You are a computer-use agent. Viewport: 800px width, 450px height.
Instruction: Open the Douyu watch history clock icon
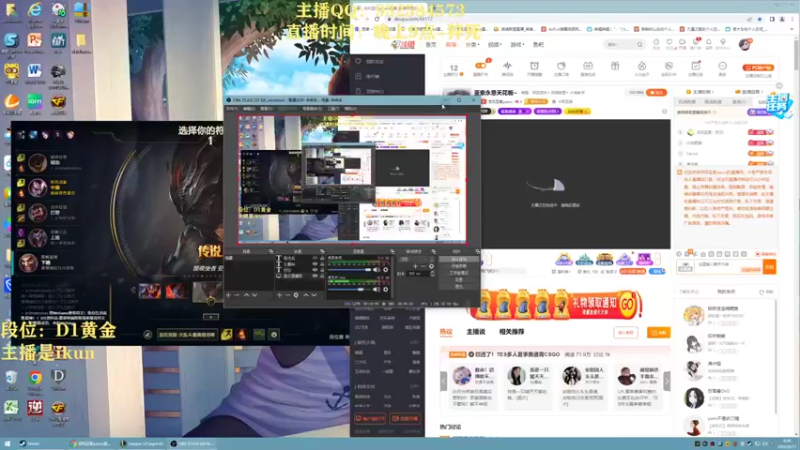pyautogui.click(x=656, y=43)
